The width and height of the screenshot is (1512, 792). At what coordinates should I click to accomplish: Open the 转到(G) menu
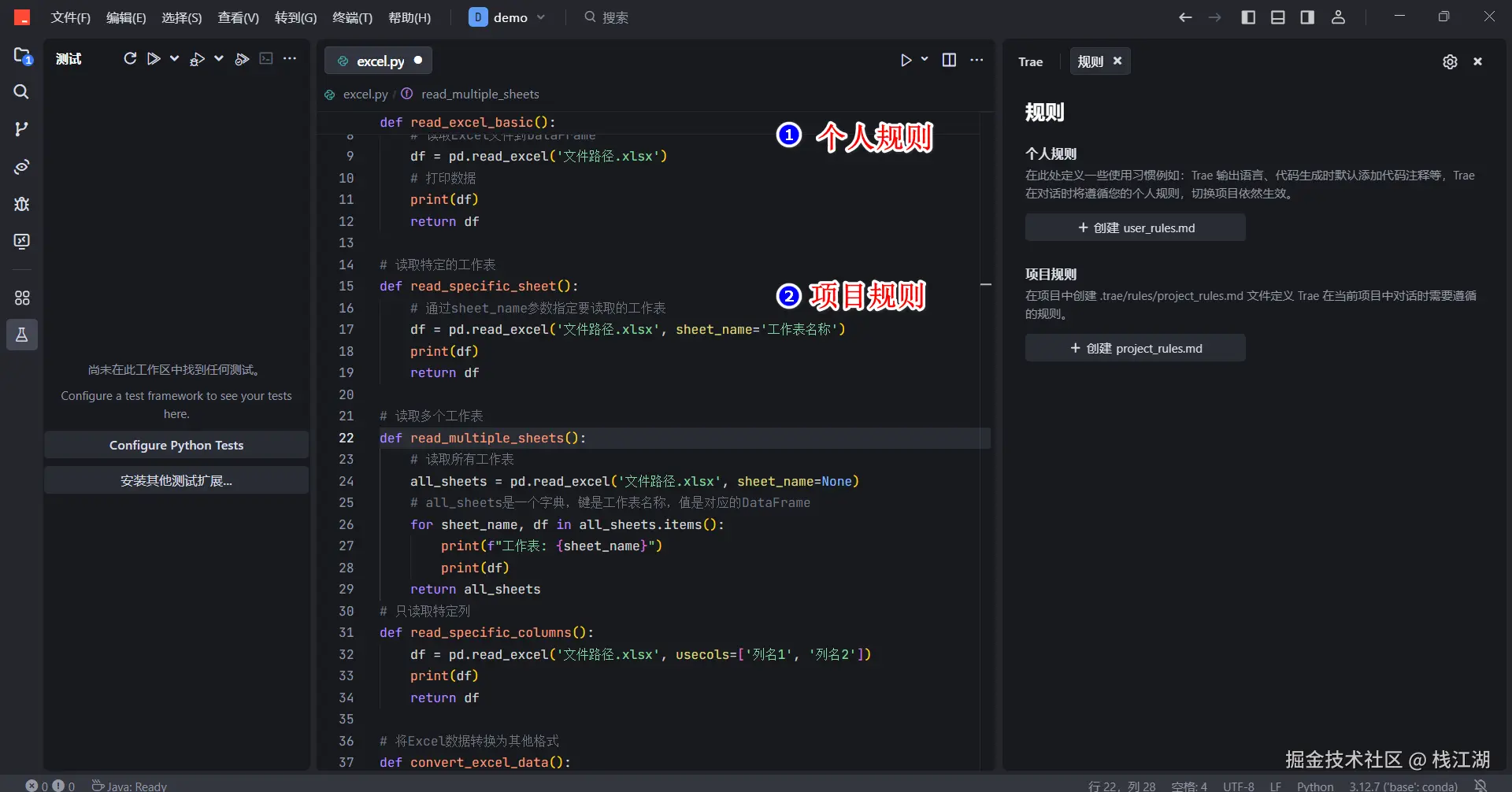(x=295, y=17)
